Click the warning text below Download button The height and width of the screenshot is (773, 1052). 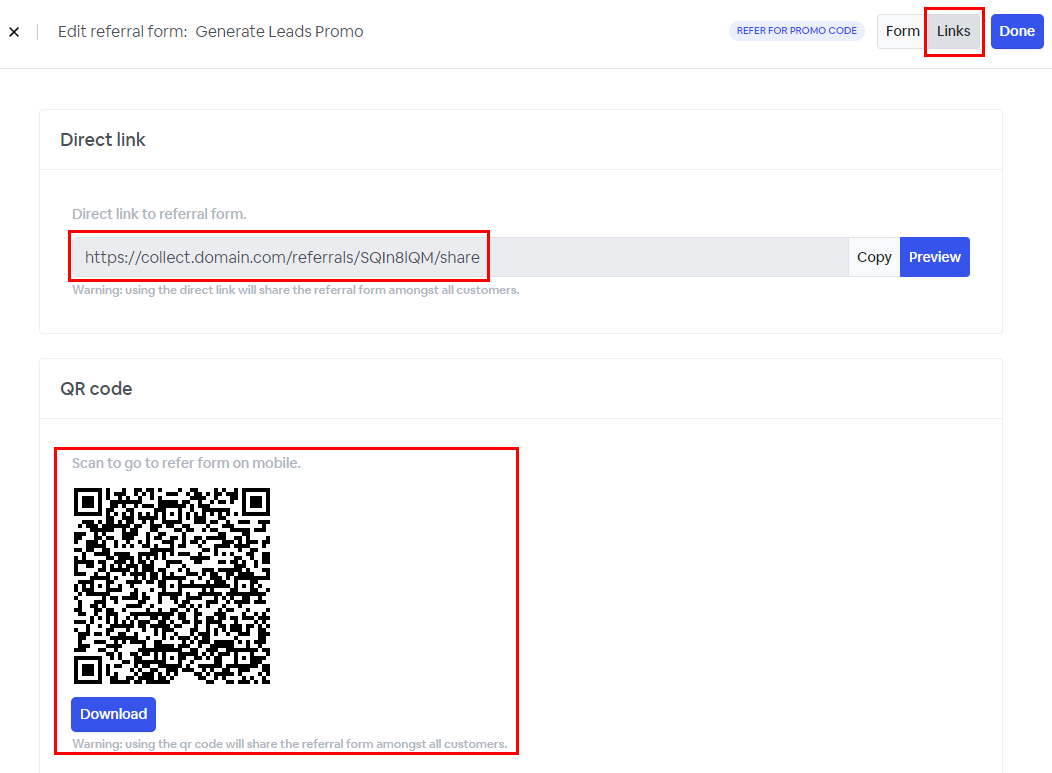tap(289, 744)
